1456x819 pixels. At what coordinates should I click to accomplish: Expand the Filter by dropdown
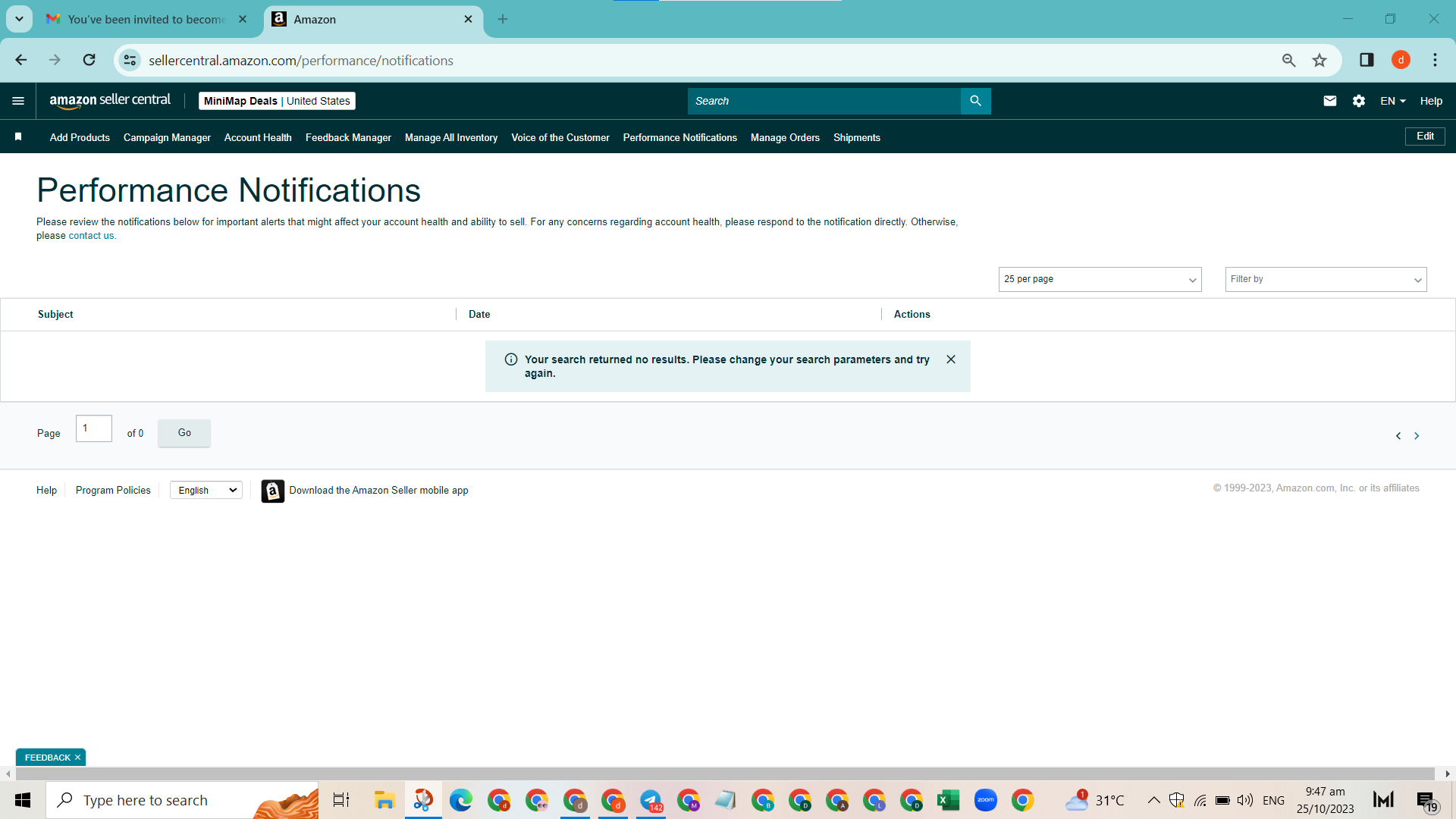1326,279
